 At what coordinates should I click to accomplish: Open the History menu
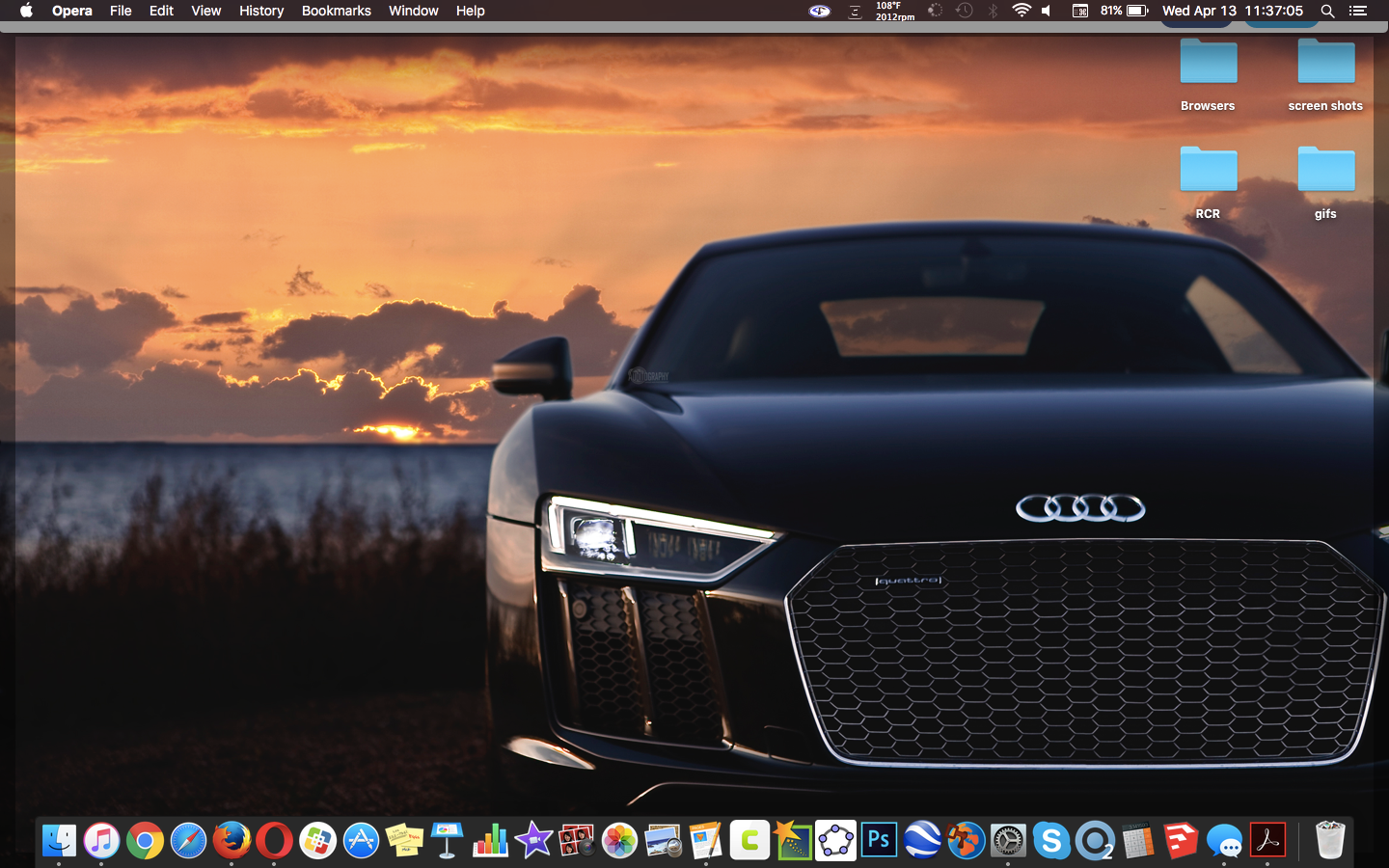[x=261, y=11]
